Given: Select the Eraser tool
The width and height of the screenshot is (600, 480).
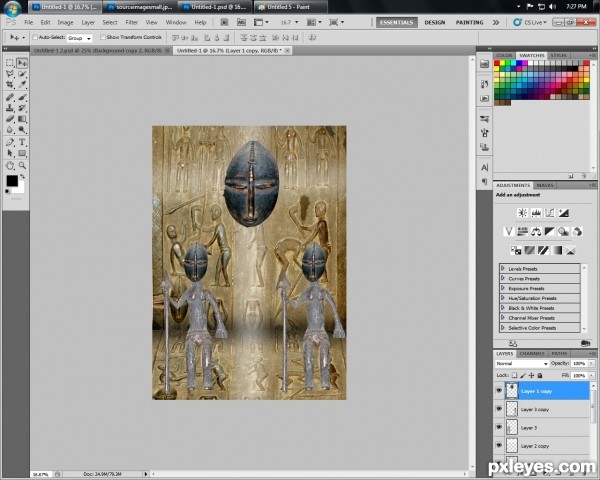Looking at the screenshot, I should pos(10,119).
